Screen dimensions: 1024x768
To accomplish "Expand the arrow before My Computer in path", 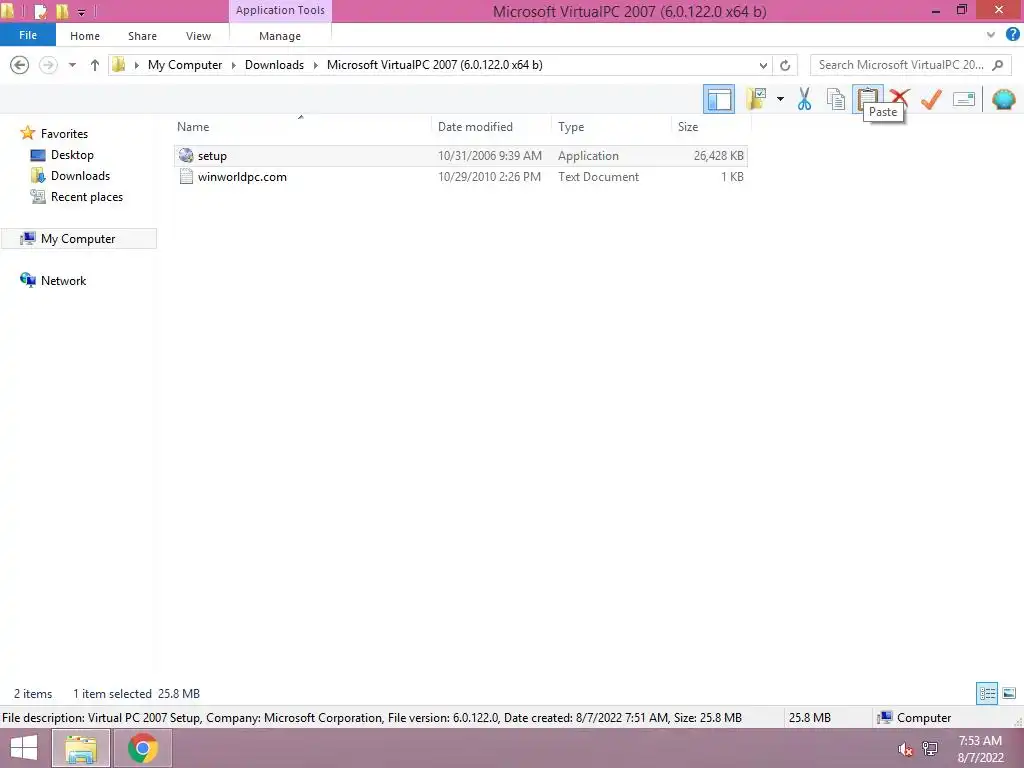I will (x=136, y=65).
